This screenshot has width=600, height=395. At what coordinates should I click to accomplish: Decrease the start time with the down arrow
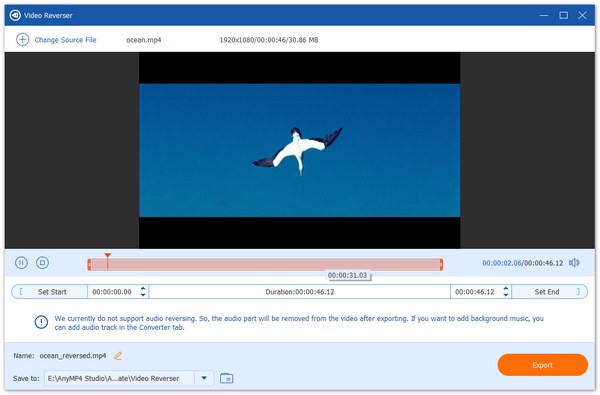click(x=143, y=295)
